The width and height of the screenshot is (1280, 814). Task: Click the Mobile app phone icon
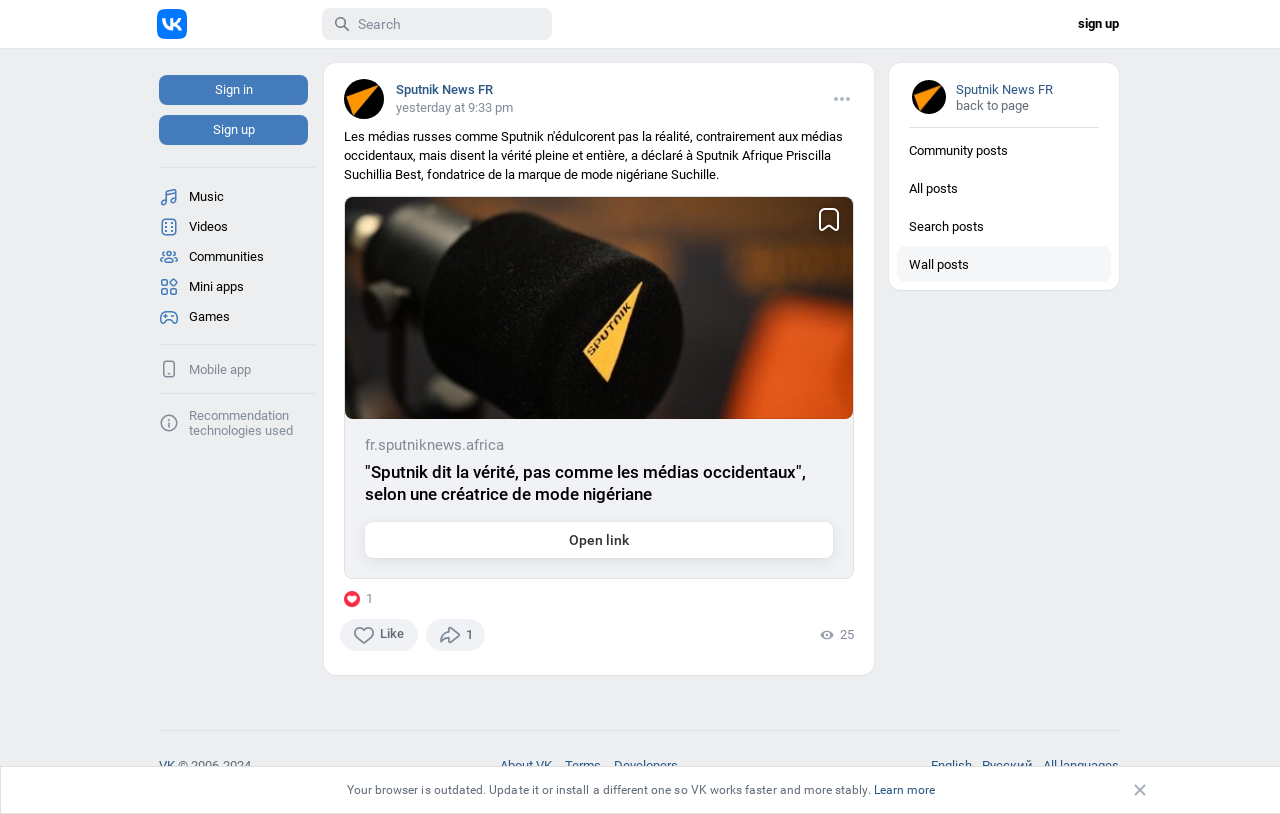169,369
